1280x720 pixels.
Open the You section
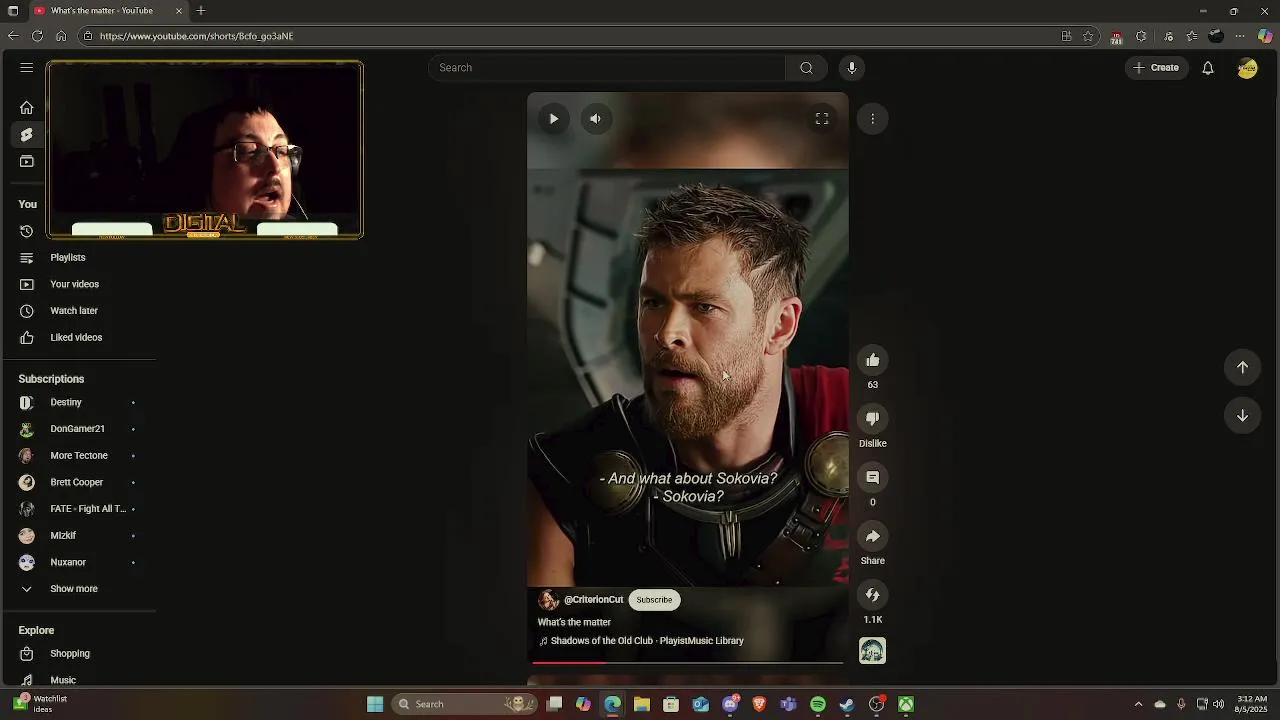pos(28,204)
